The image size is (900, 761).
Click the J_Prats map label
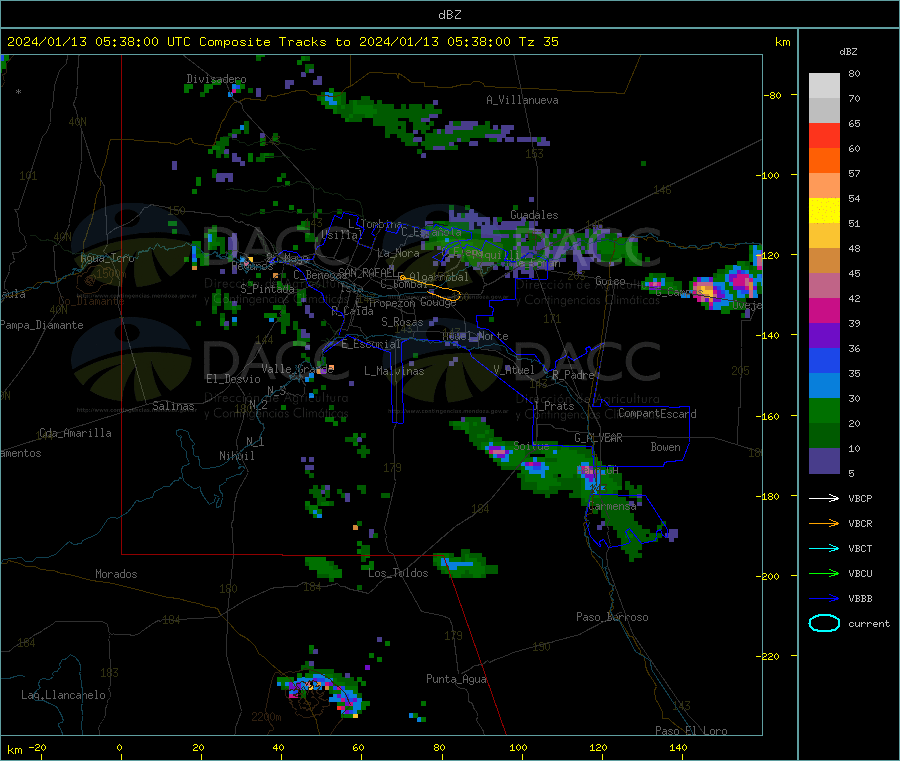coord(553,406)
